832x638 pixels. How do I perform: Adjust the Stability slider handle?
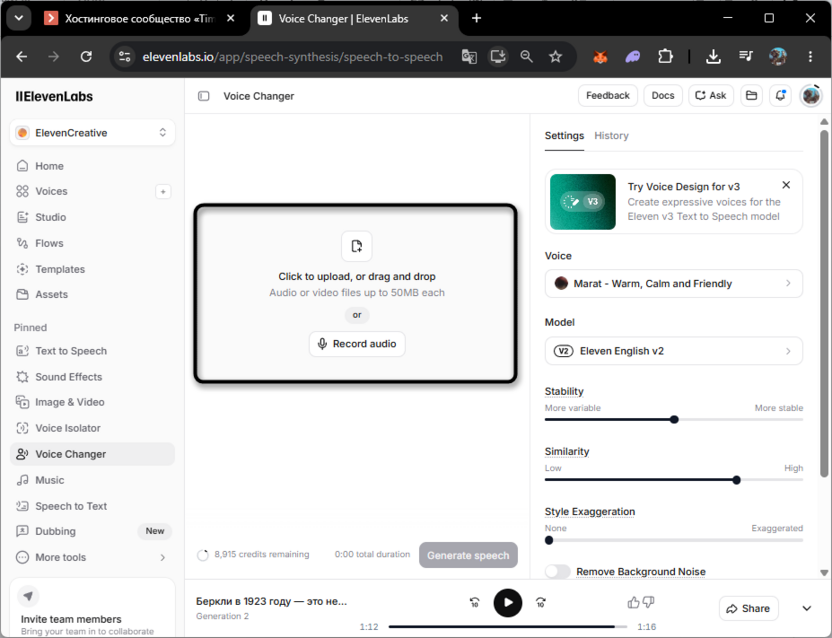click(x=674, y=419)
